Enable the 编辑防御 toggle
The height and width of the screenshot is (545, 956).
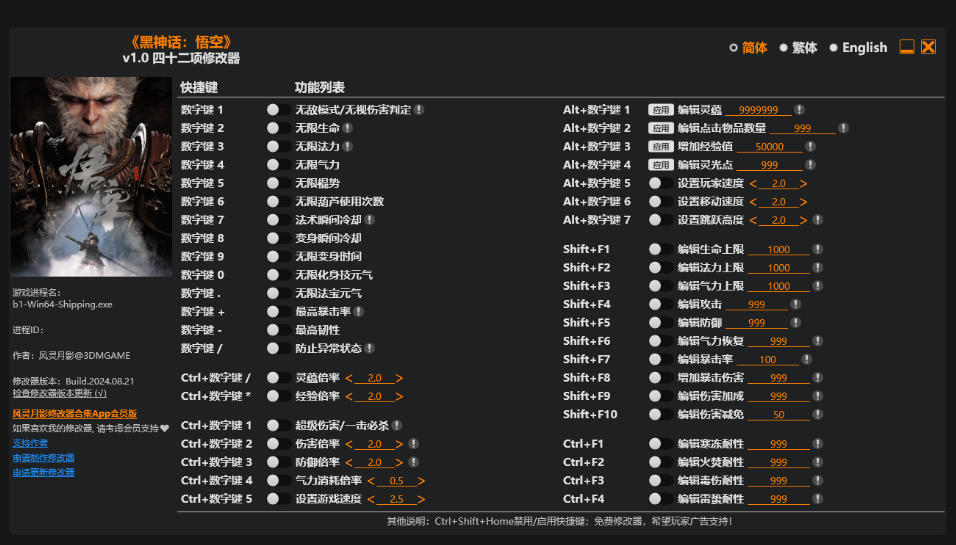(x=660, y=322)
